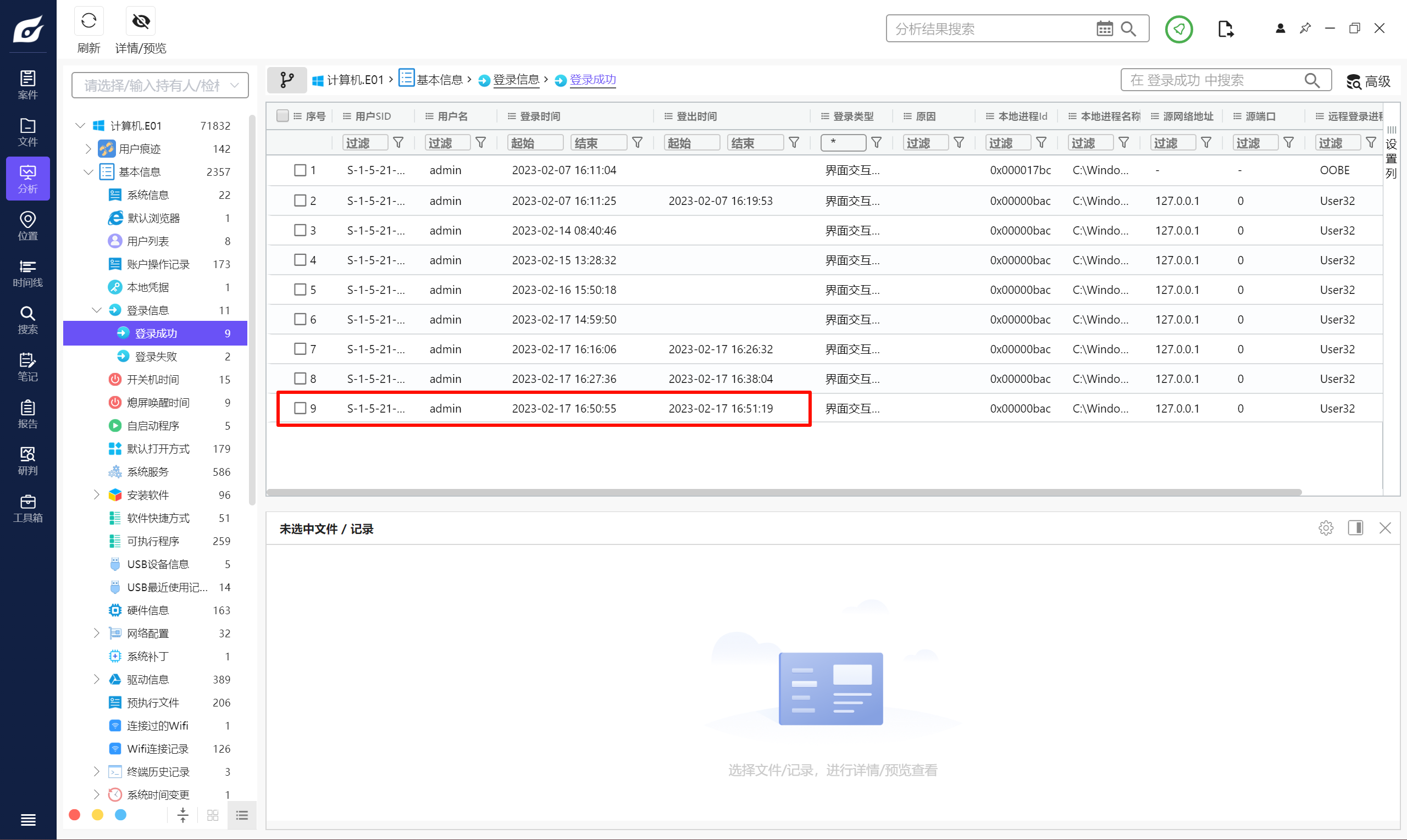1407x840 pixels.
Task: Expand the 网络配置 tree node
Action: 96,633
